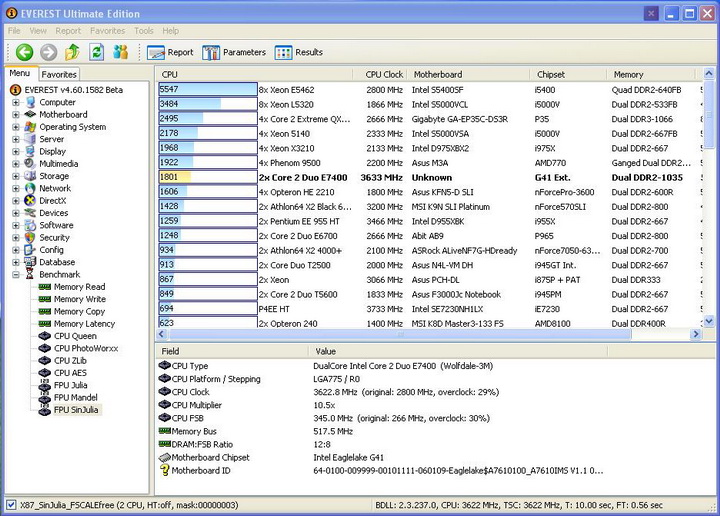Click the green Back arrow toolbar icon

pos(24,52)
